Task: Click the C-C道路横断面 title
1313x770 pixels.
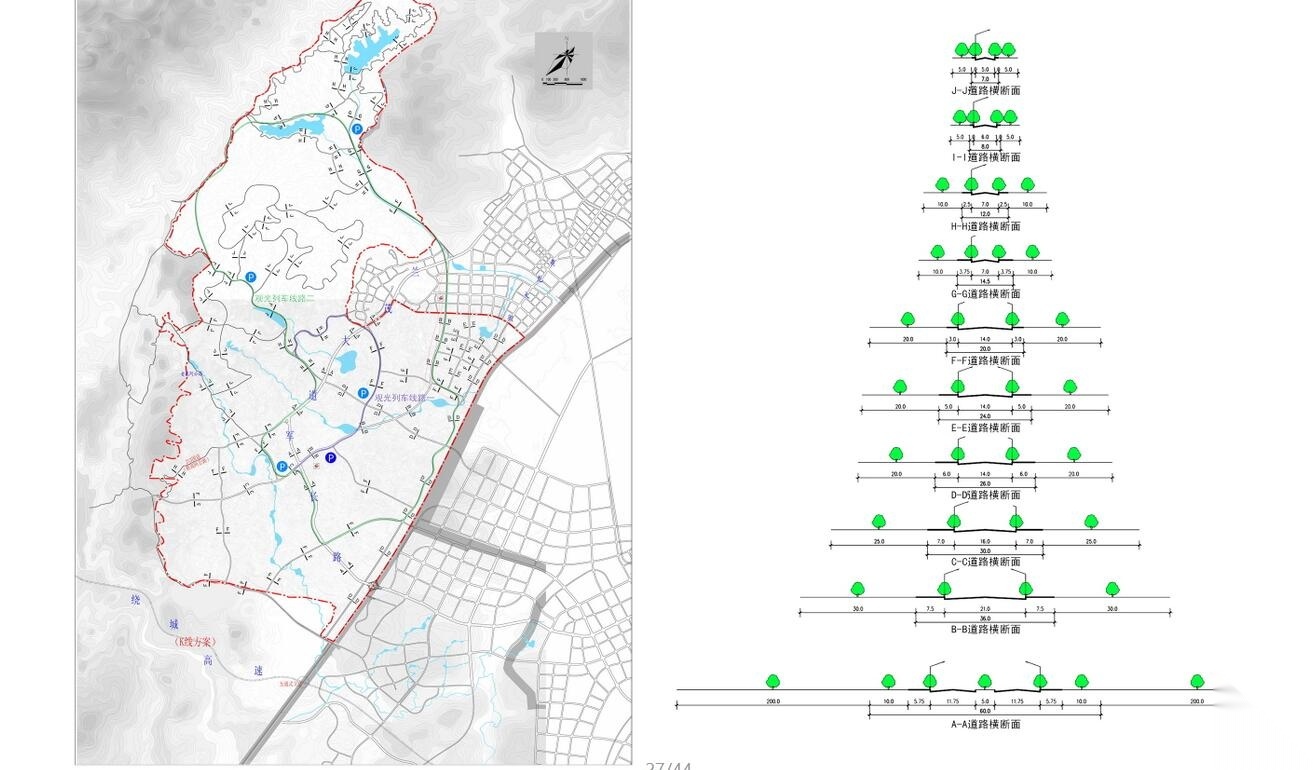Action: coord(985,562)
